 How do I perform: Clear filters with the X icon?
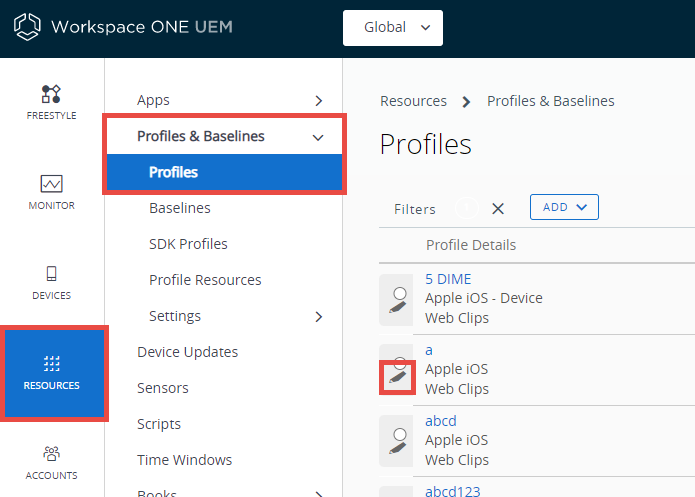click(x=498, y=208)
